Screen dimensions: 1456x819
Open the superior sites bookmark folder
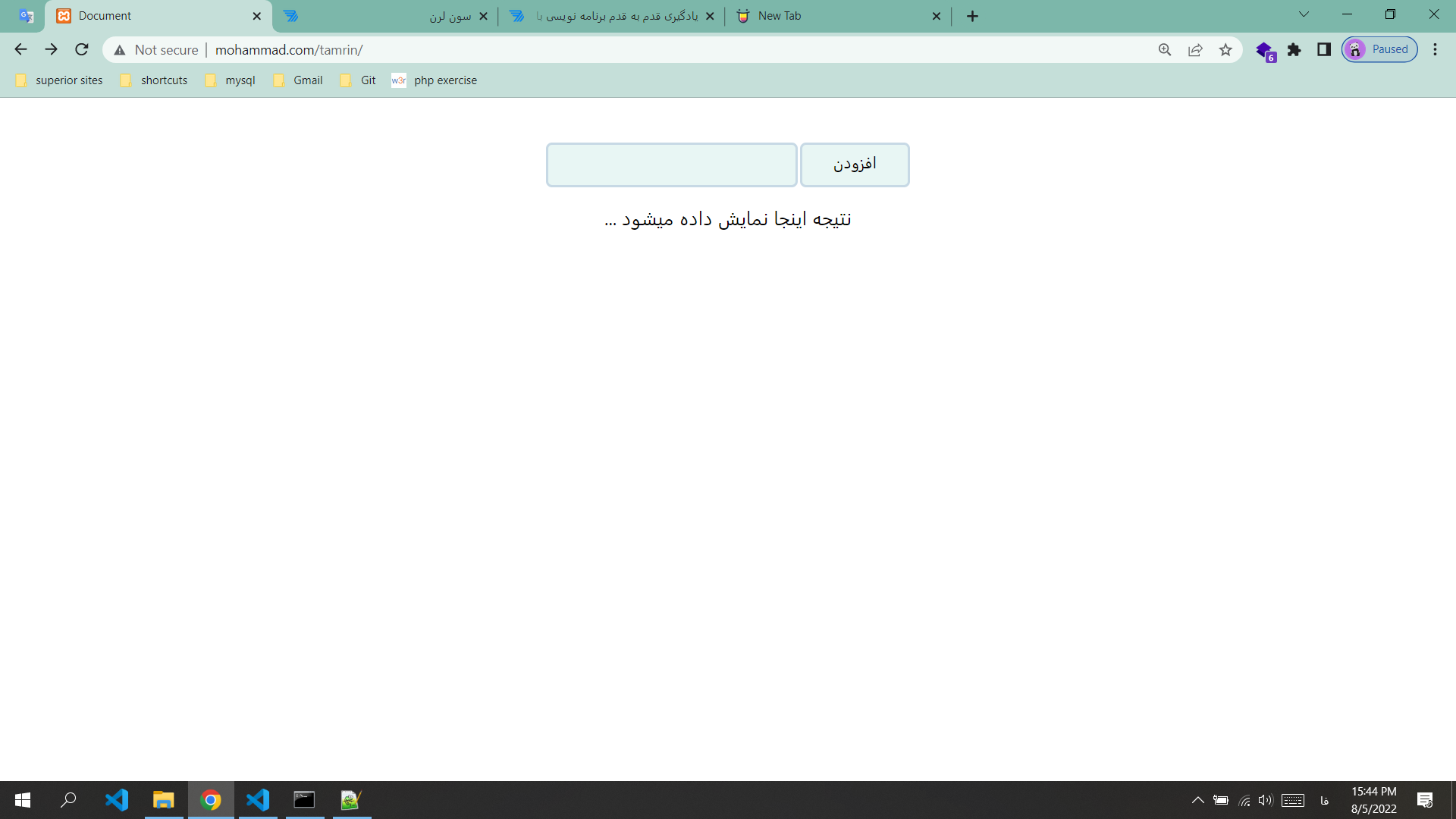[59, 80]
